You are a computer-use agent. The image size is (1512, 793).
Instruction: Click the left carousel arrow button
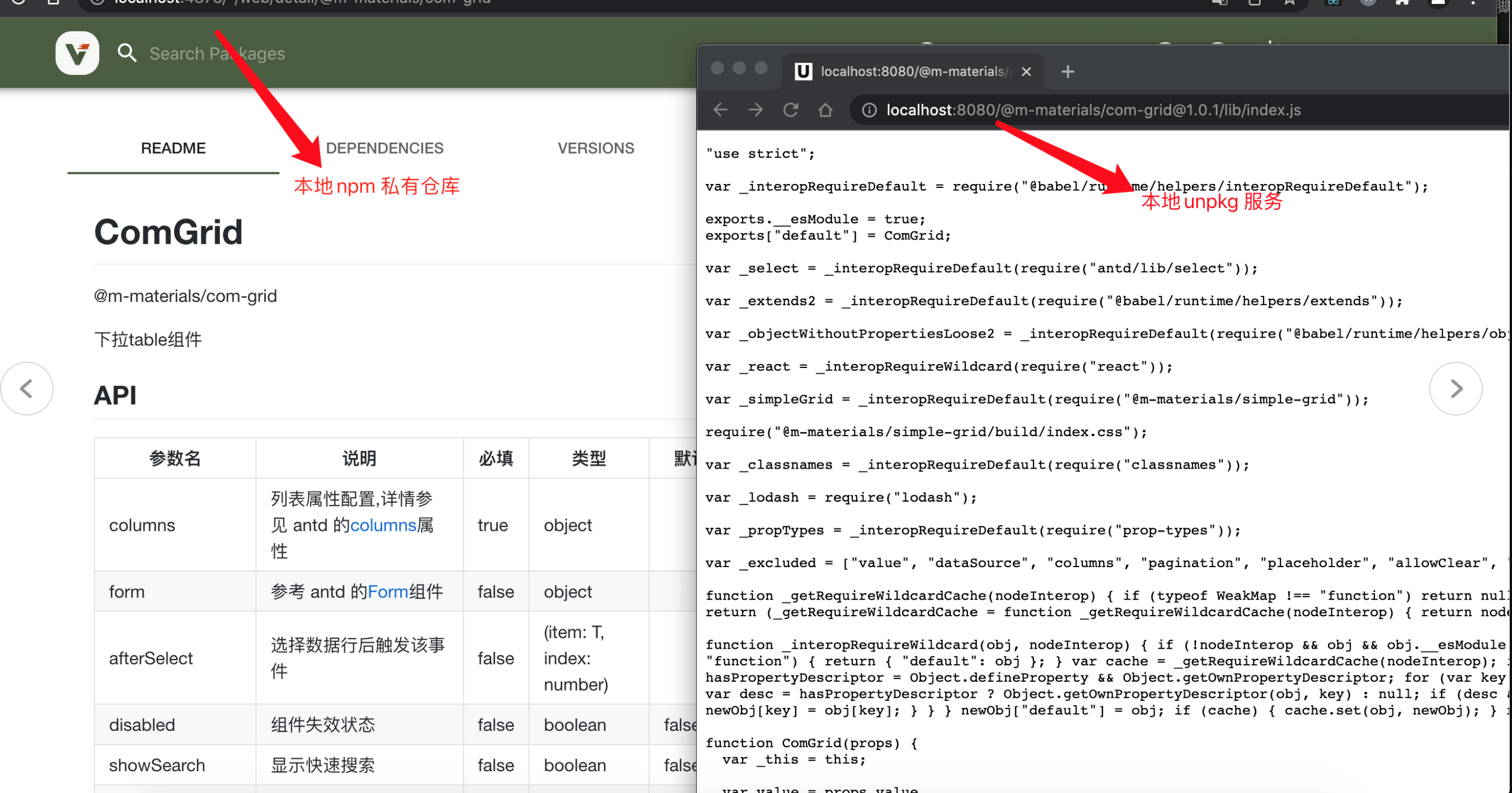[x=27, y=388]
